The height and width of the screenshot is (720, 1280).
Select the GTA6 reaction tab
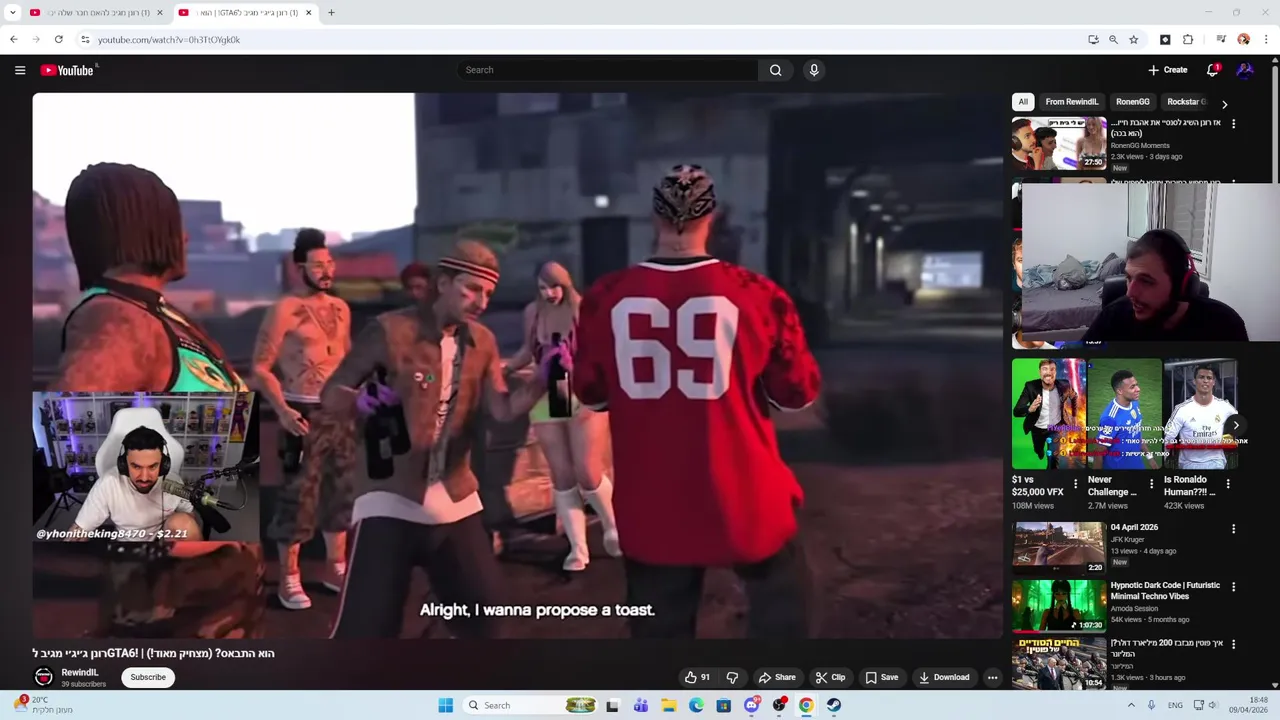[x=244, y=13]
